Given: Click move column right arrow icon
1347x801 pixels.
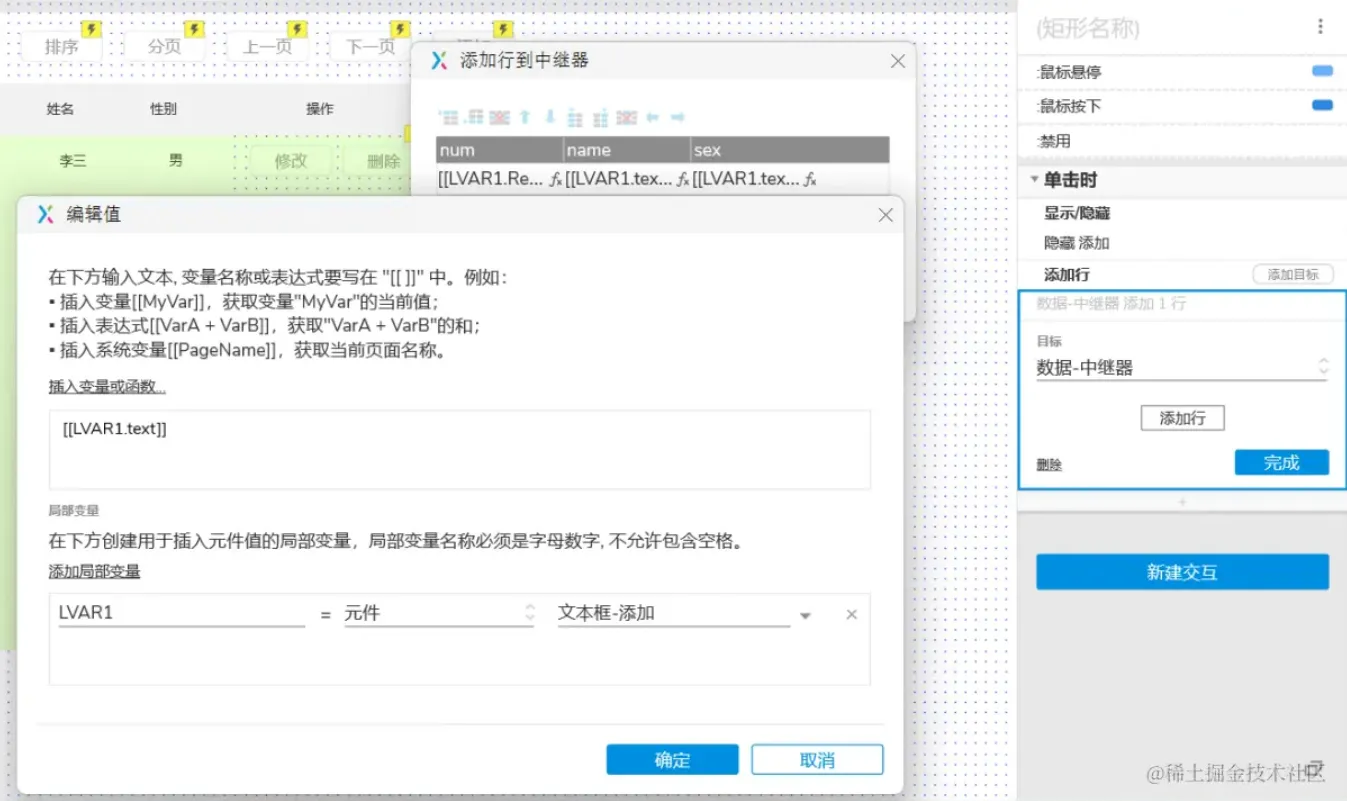Looking at the screenshot, I should click(x=677, y=117).
